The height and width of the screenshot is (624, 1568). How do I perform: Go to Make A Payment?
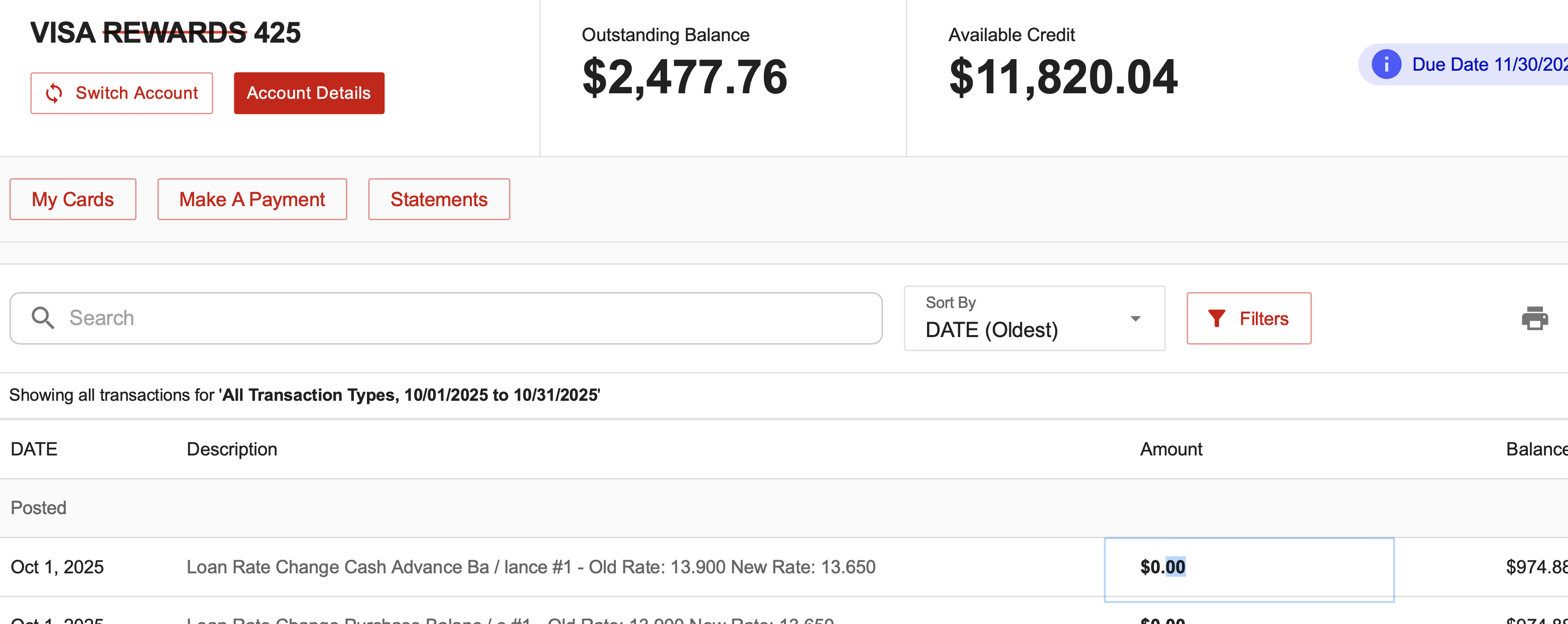[x=252, y=199]
